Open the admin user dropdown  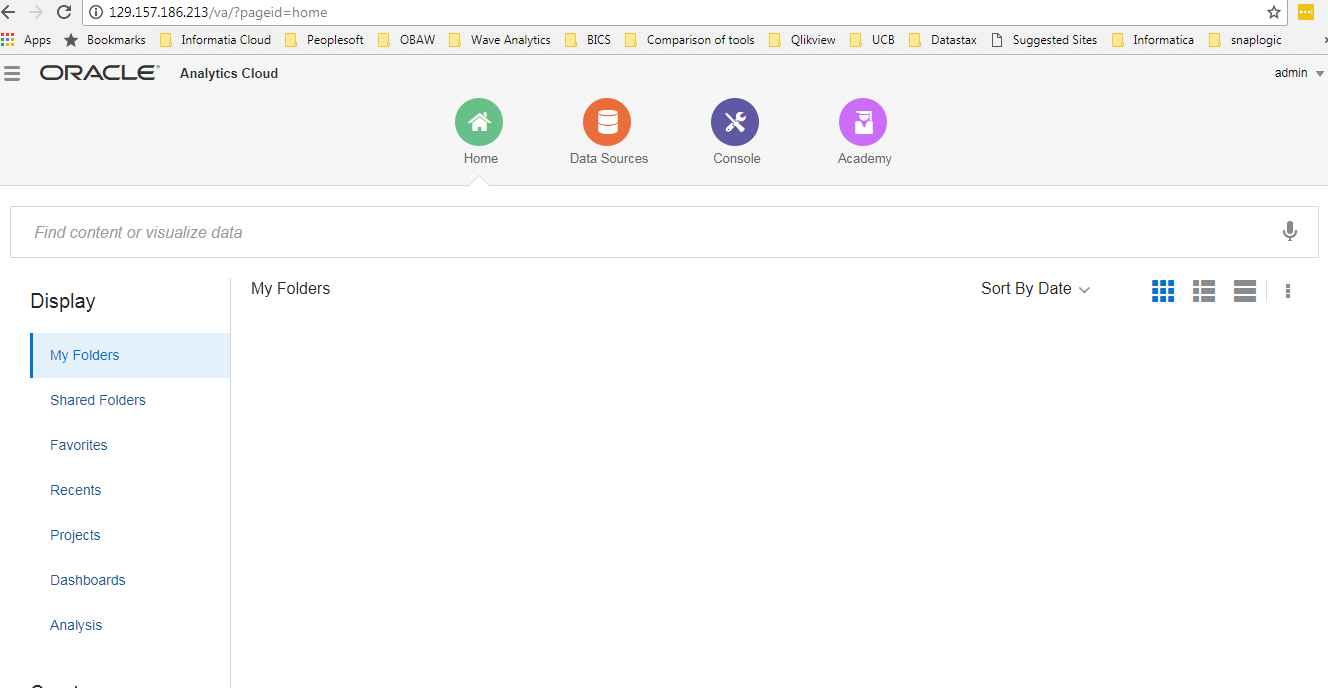click(1299, 73)
